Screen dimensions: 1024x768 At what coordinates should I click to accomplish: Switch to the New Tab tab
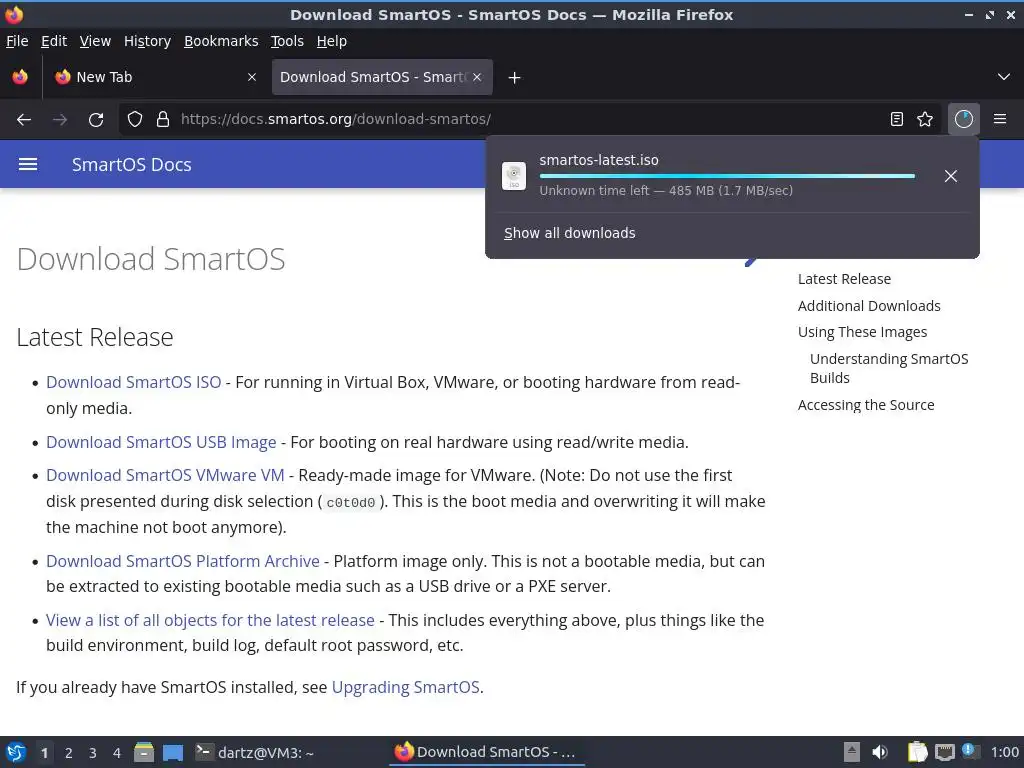[x=155, y=77]
